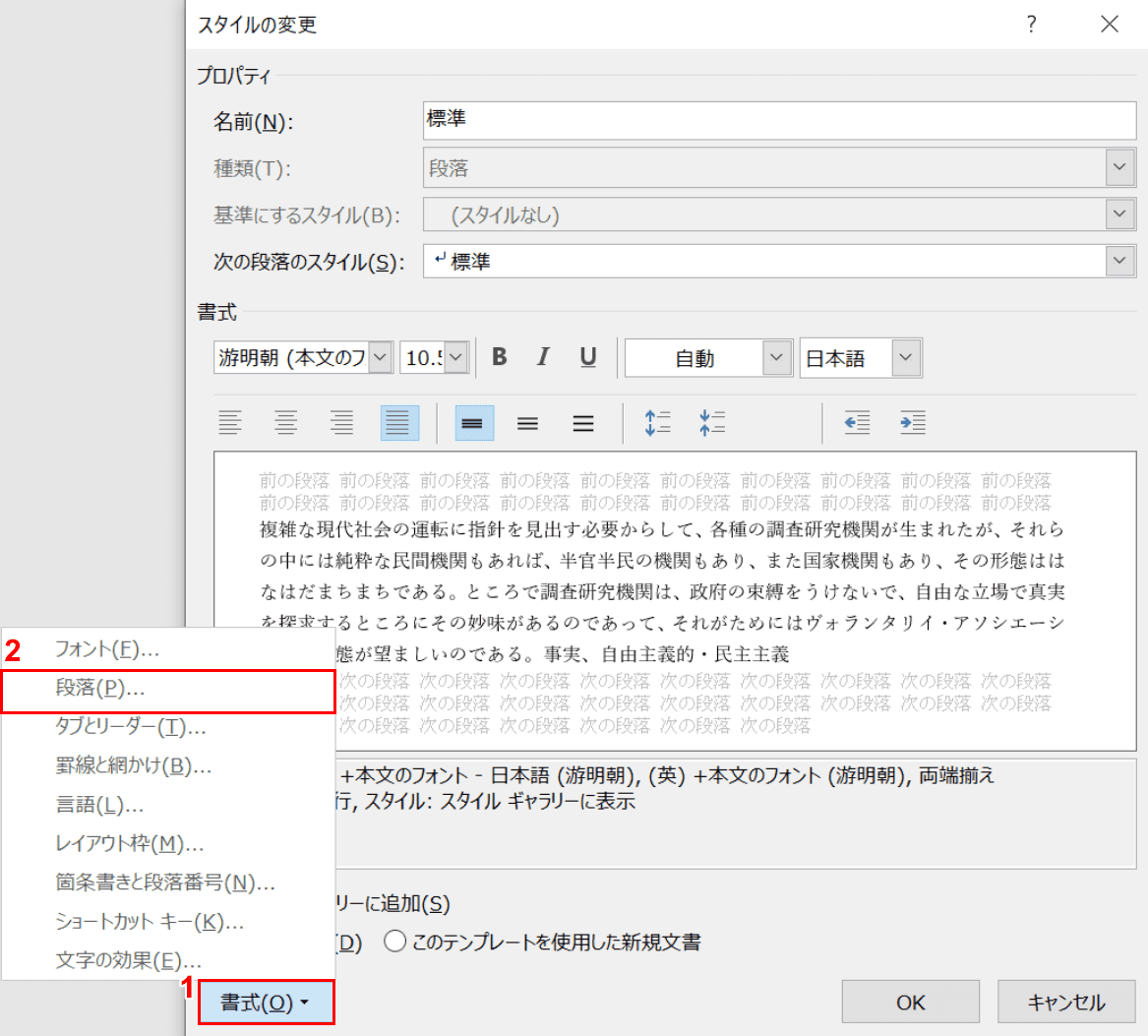
Task: Toggle Bold formatting button
Action: tap(500, 357)
